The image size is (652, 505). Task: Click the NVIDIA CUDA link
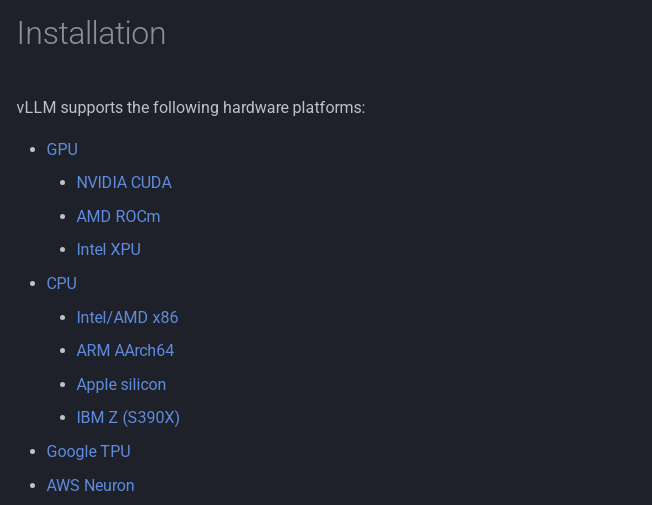point(124,182)
